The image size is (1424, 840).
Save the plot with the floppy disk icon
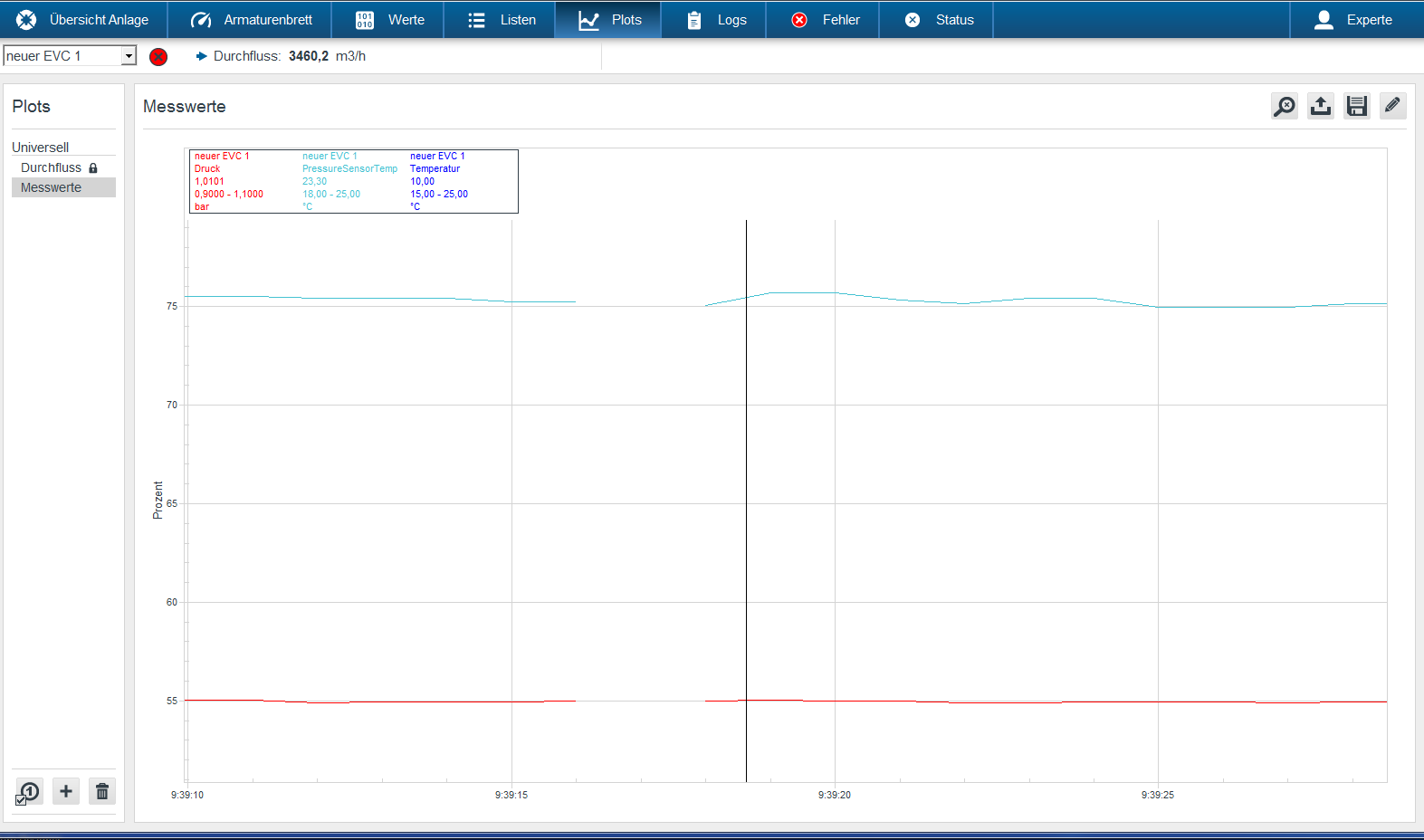point(1356,107)
